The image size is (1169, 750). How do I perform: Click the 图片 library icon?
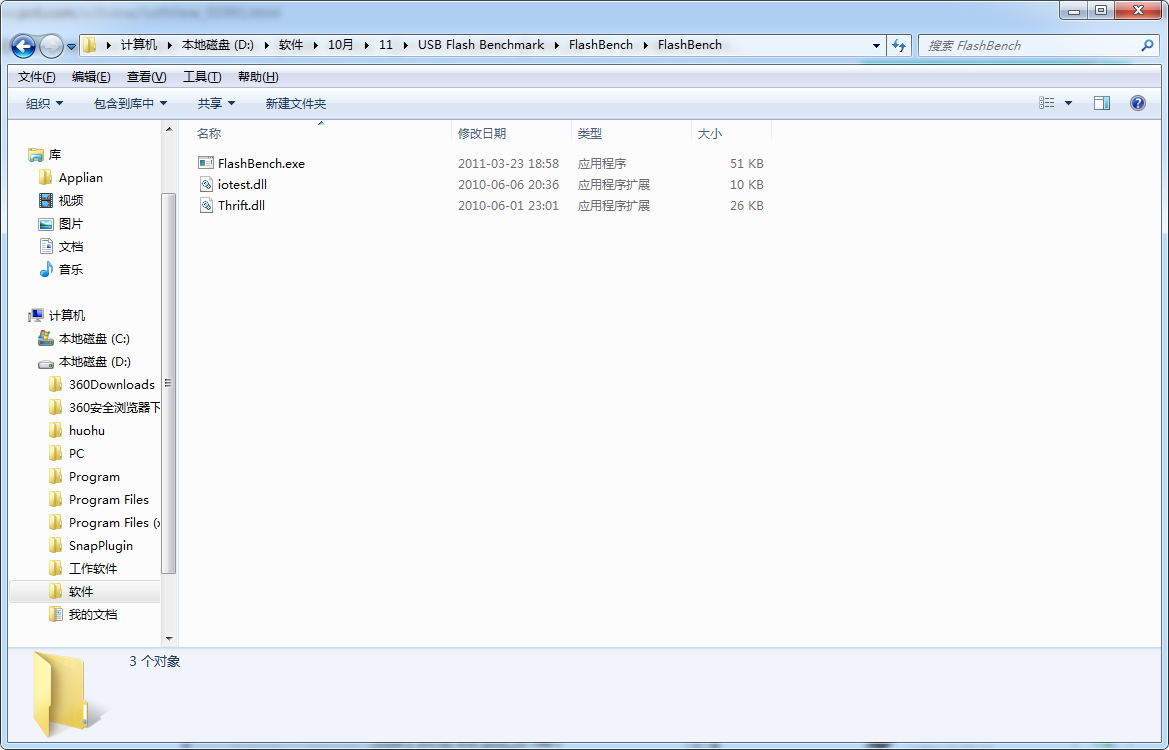[46, 224]
